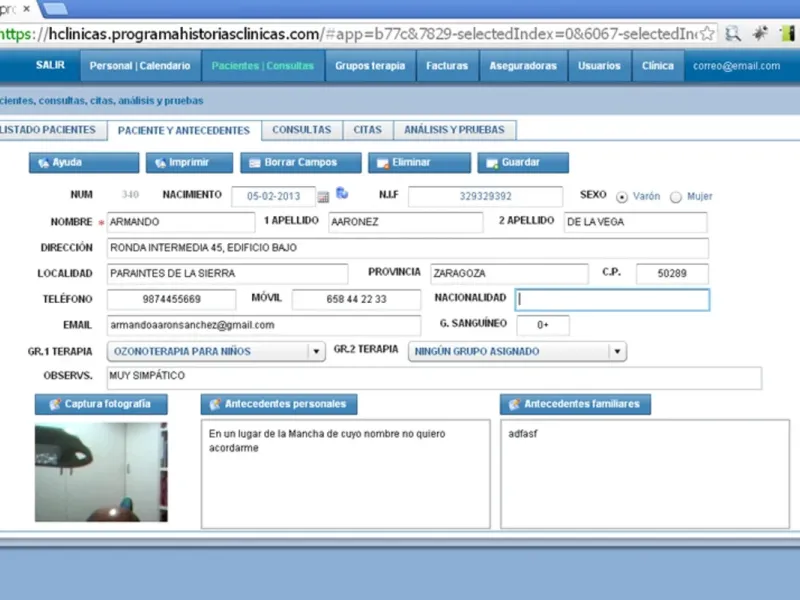Click the magnifier icon in the browser toolbar
The image size is (800, 600).
(733, 34)
